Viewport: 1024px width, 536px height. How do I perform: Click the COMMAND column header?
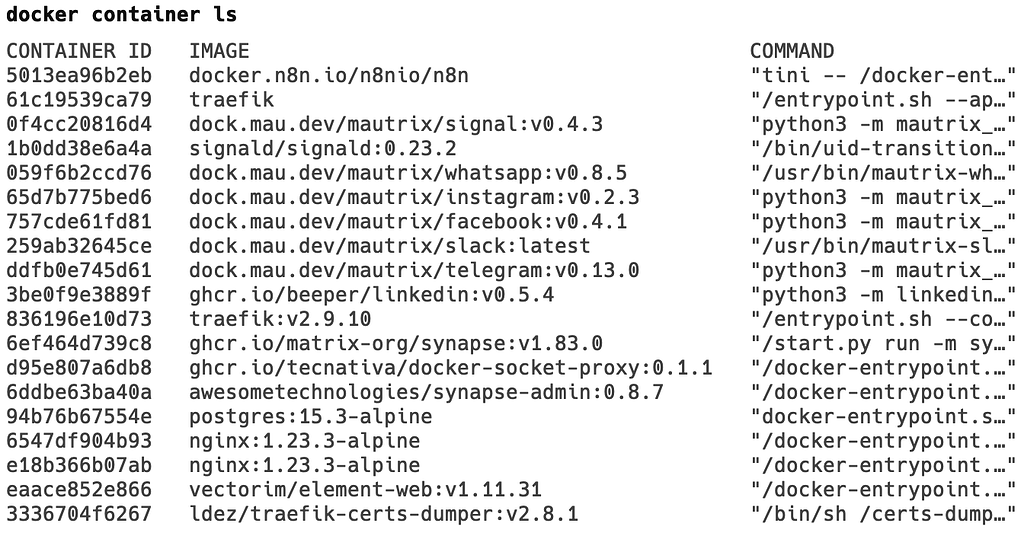coord(792,51)
